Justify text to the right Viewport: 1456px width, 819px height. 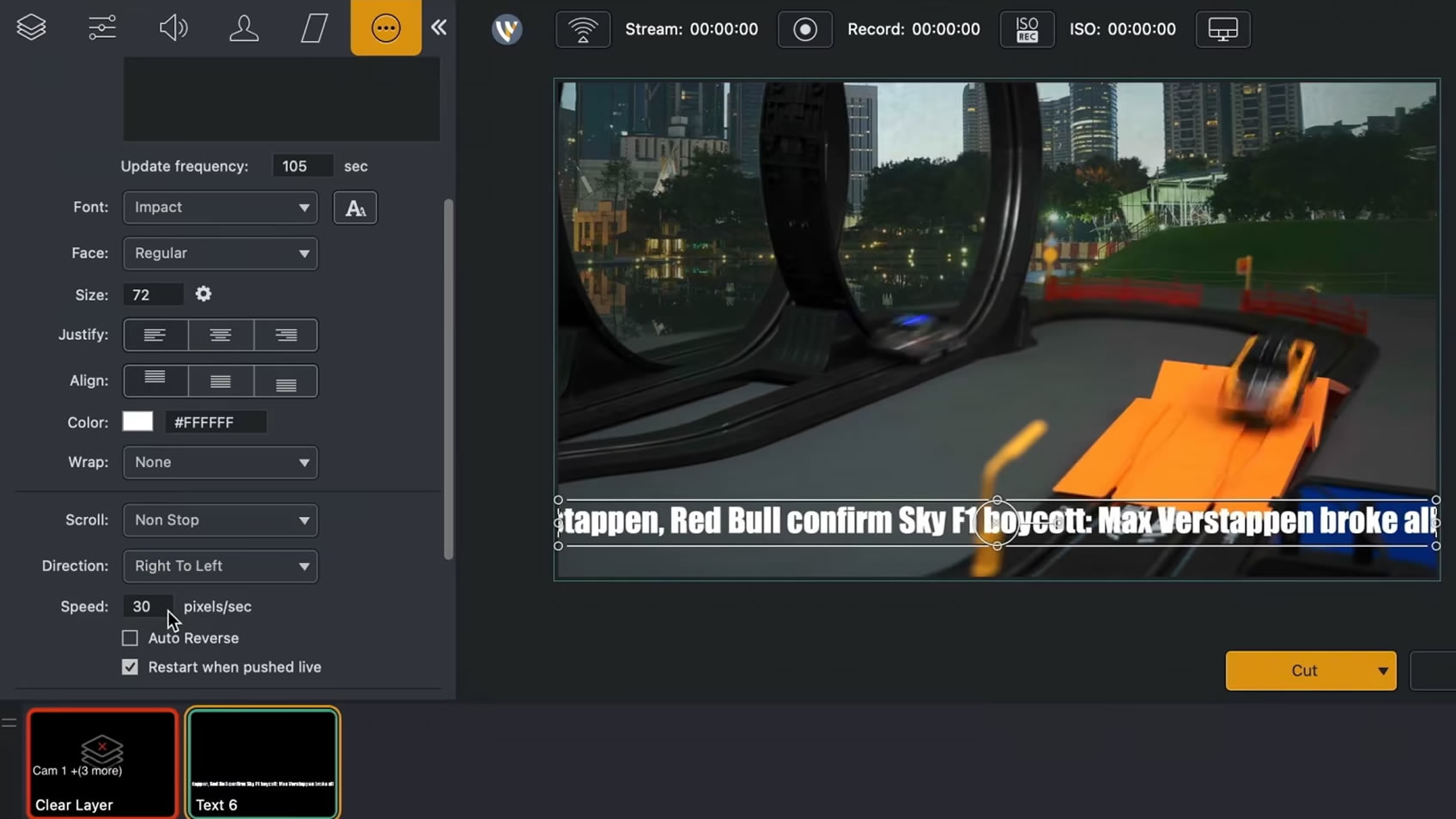click(286, 335)
